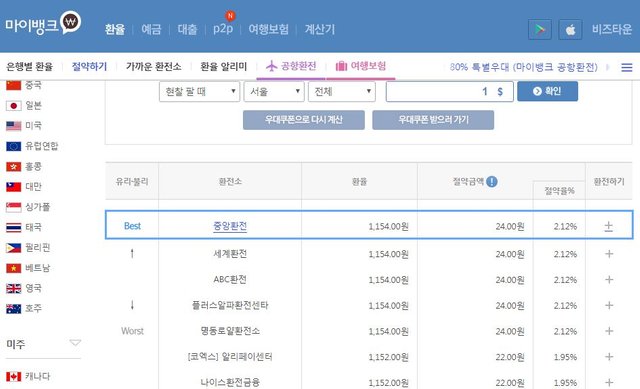The width and height of the screenshot is (640, 389).
Task: Select the Australia flag
Action: point(13,309)
